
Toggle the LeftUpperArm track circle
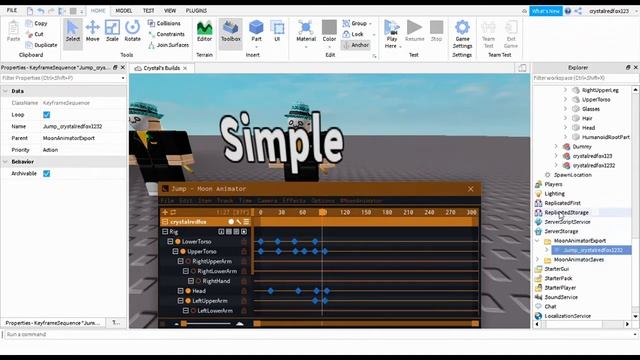click(x=188, y=301)
